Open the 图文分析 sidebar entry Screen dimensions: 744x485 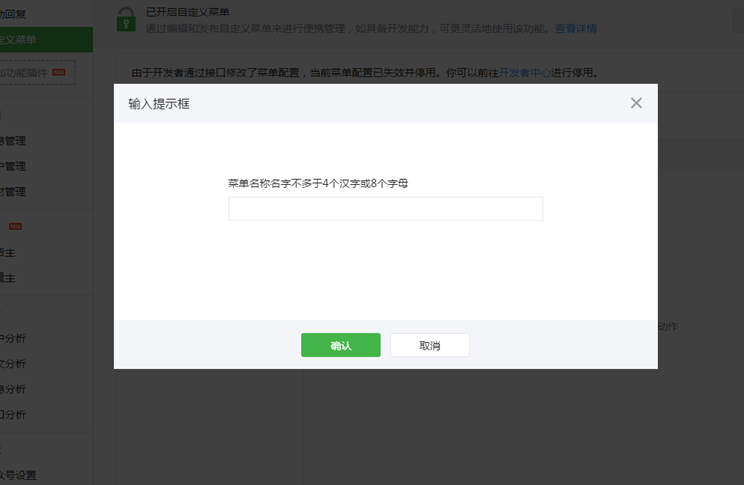click(x=13, y=364)
